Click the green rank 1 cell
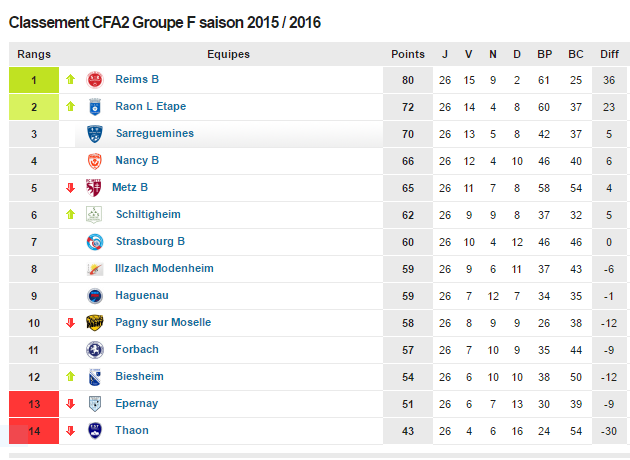 click(x=34, y=80)
